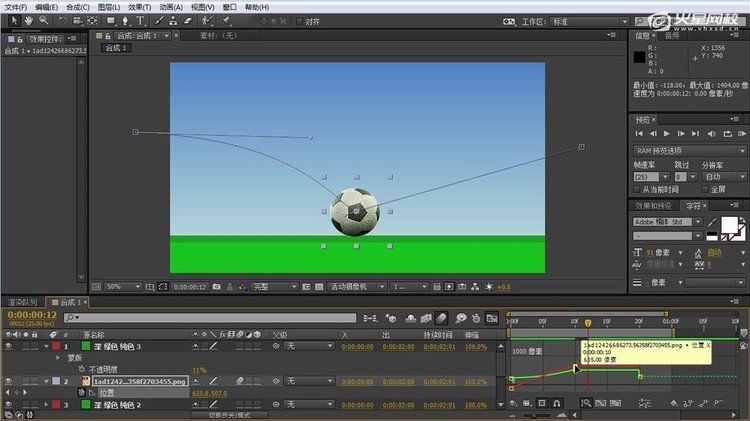This screenshot has height=421, width=750.
Task: Expand layer 3 properties triangle
Action: [x=46, y=405]
